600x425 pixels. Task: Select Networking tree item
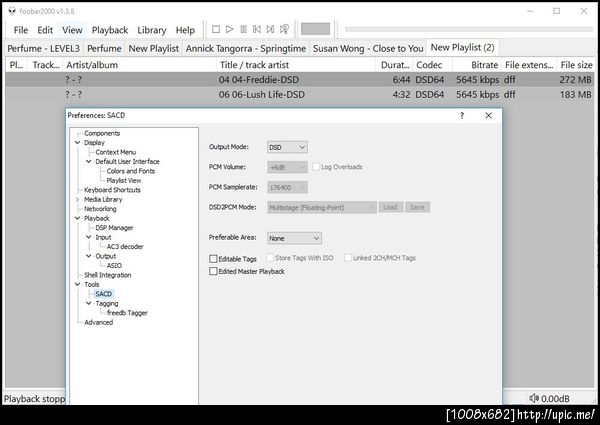[100, 209]
